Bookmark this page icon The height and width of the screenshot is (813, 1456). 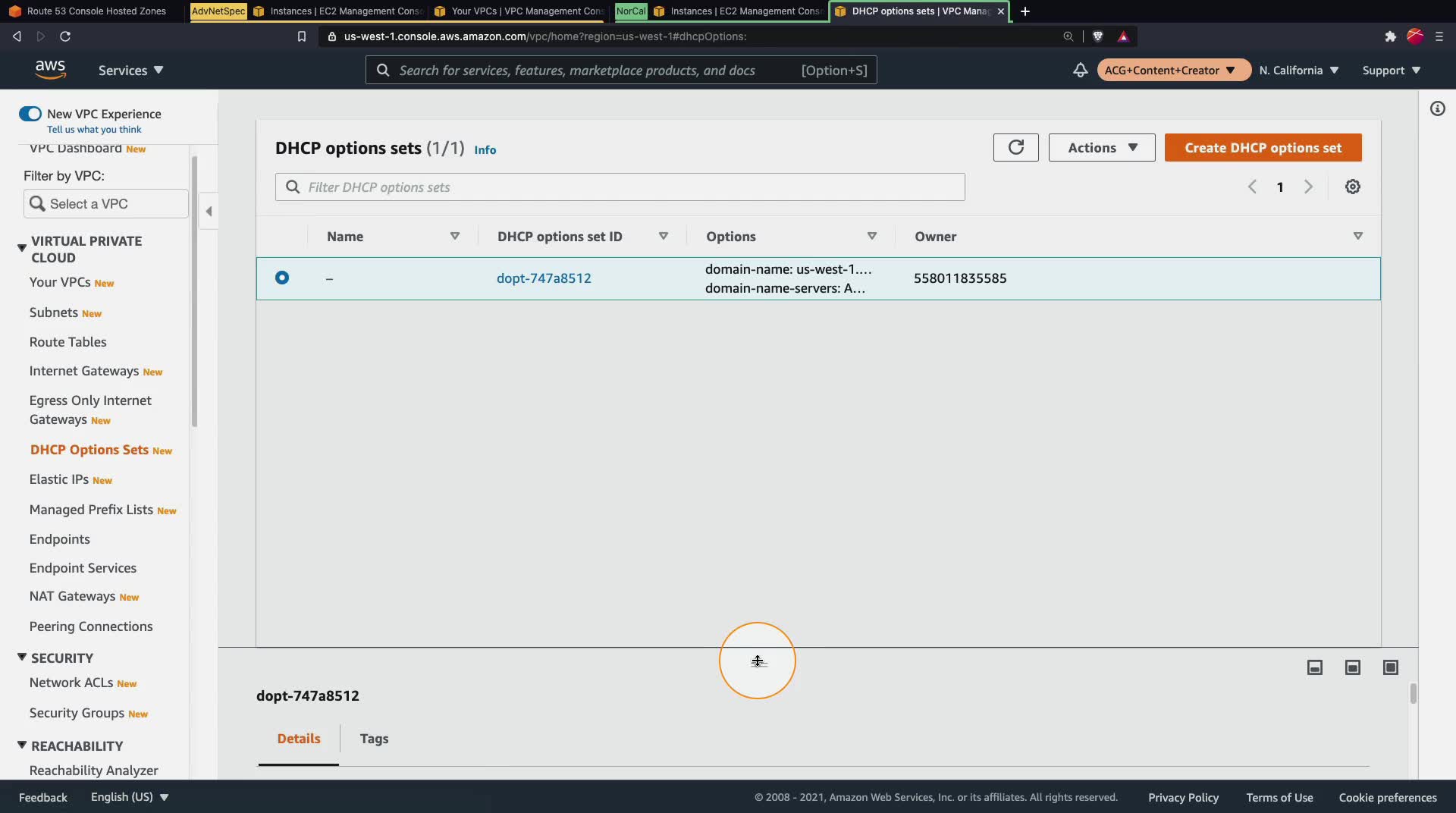[x=302, y=36]
